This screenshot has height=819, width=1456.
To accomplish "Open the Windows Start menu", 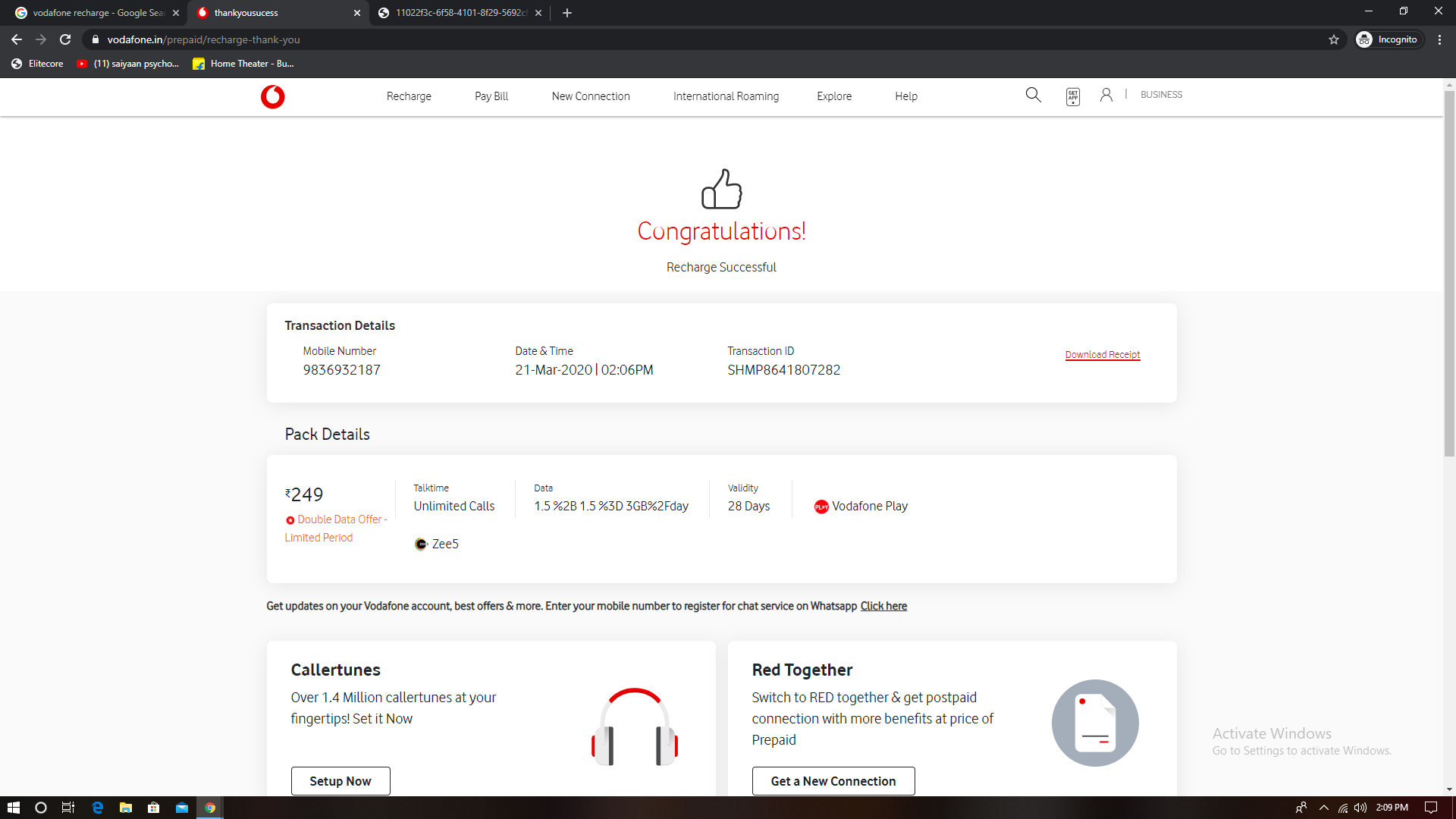I will pos(13,808).
